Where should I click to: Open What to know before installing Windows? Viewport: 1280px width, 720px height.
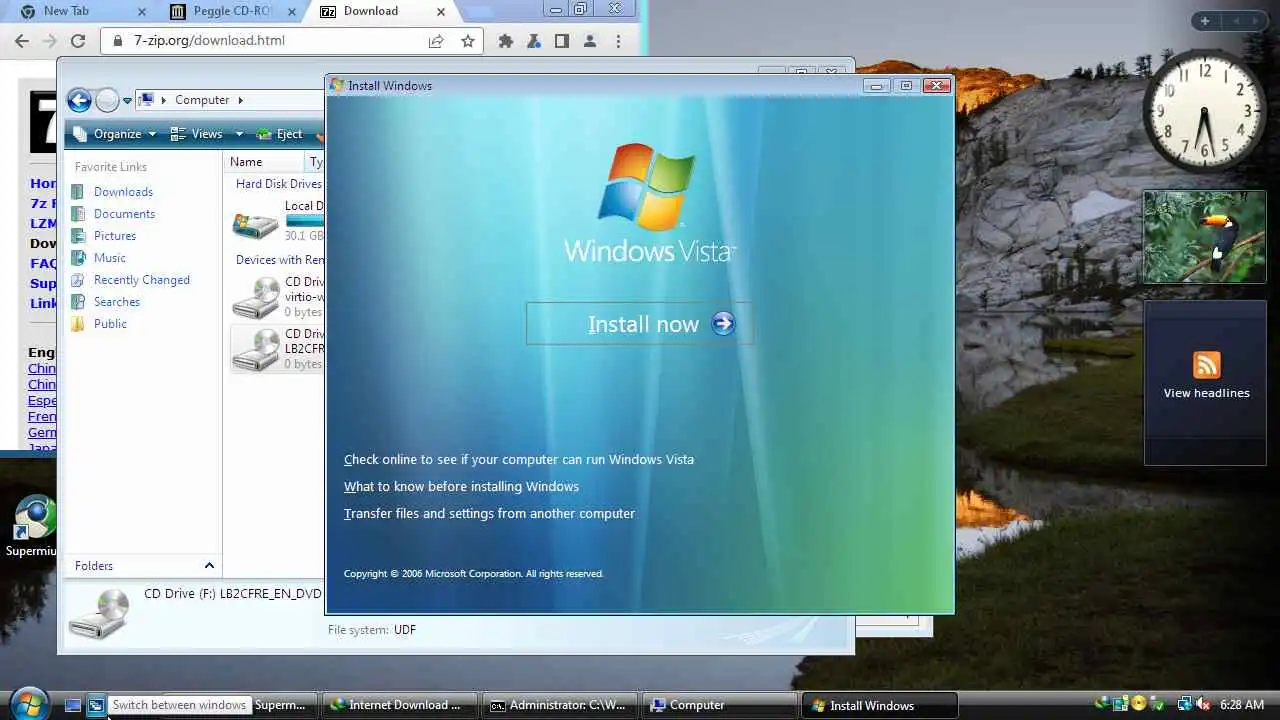tap(461, 487)
